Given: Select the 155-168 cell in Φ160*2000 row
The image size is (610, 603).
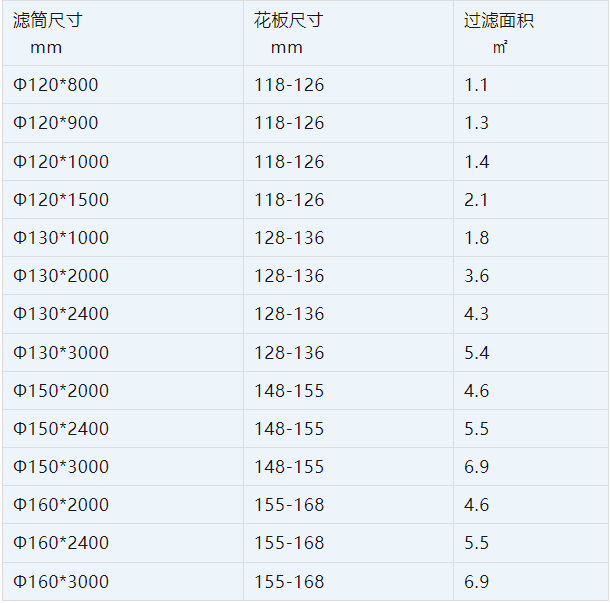Looking at the screenshot, I should tap(289, 505).
